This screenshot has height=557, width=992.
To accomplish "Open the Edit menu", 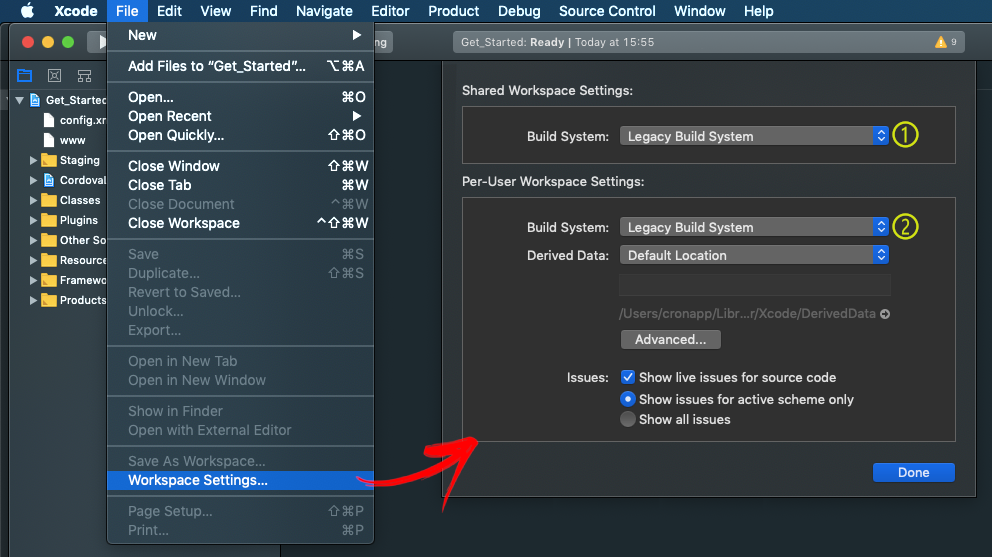I will 169,11.
